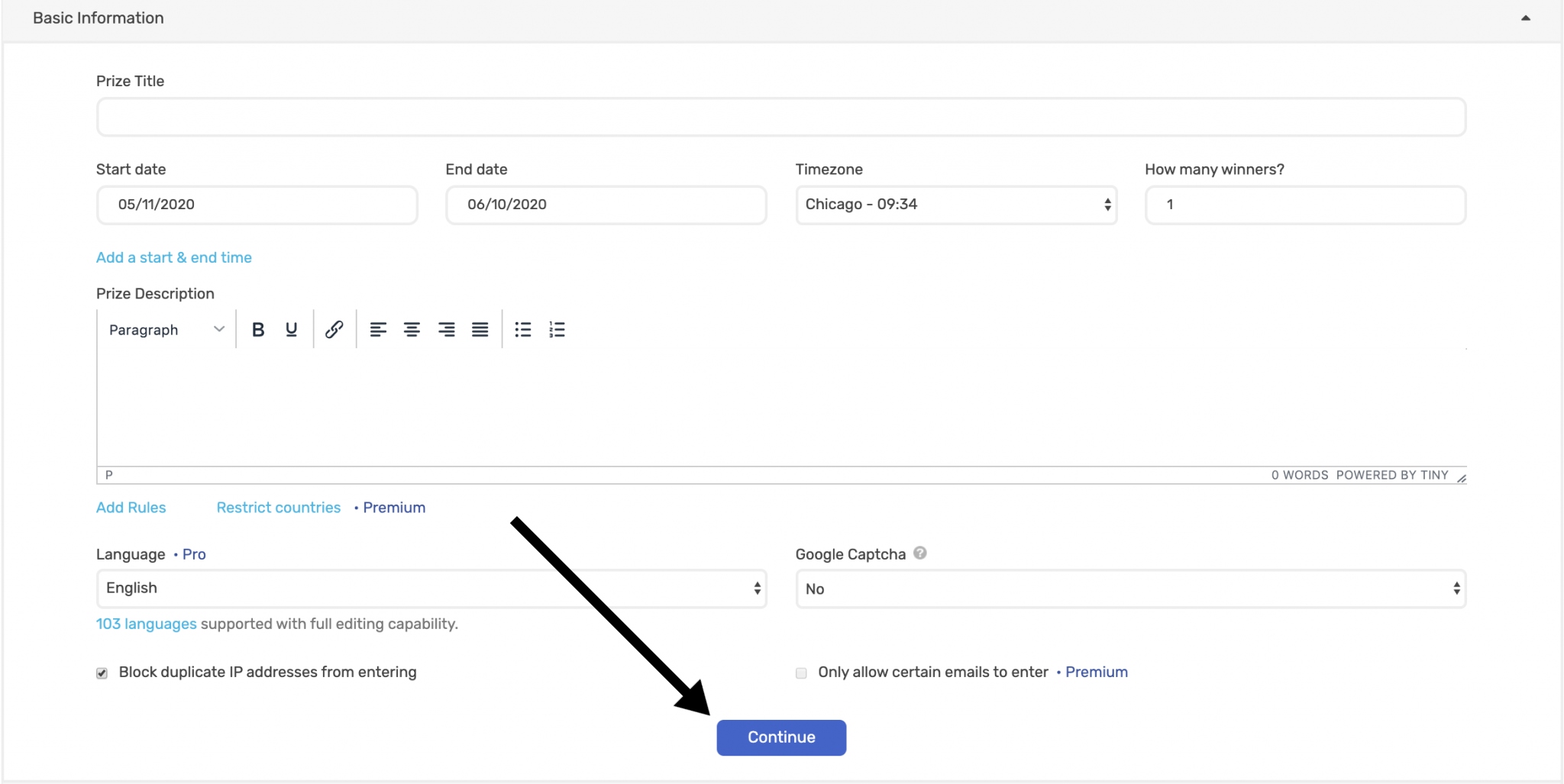Enable Only allow certain emails to enter
The width and height of the screenshot is (1564, 784).
coord(800,673)
